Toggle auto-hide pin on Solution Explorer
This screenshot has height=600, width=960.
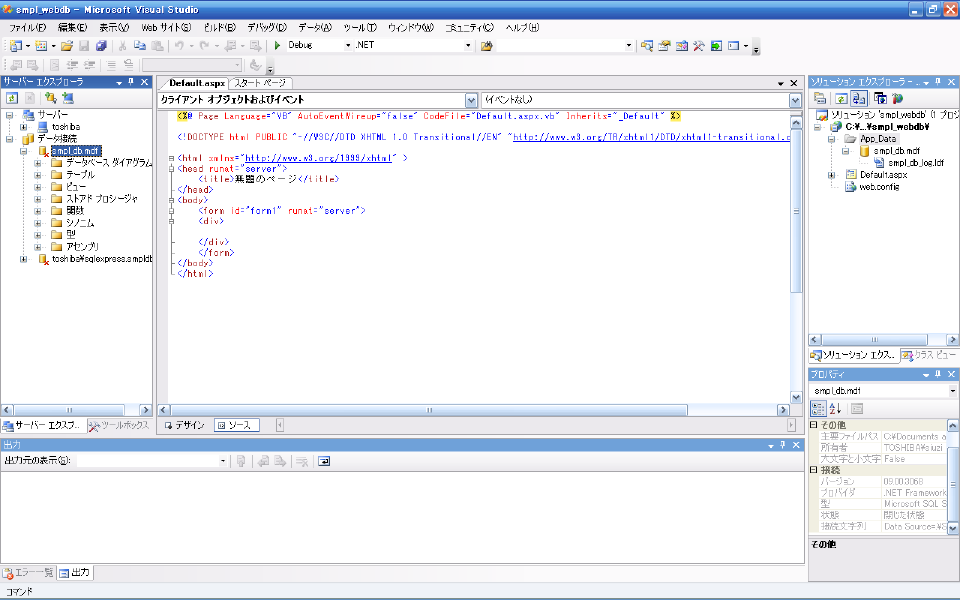coord(938,81)
